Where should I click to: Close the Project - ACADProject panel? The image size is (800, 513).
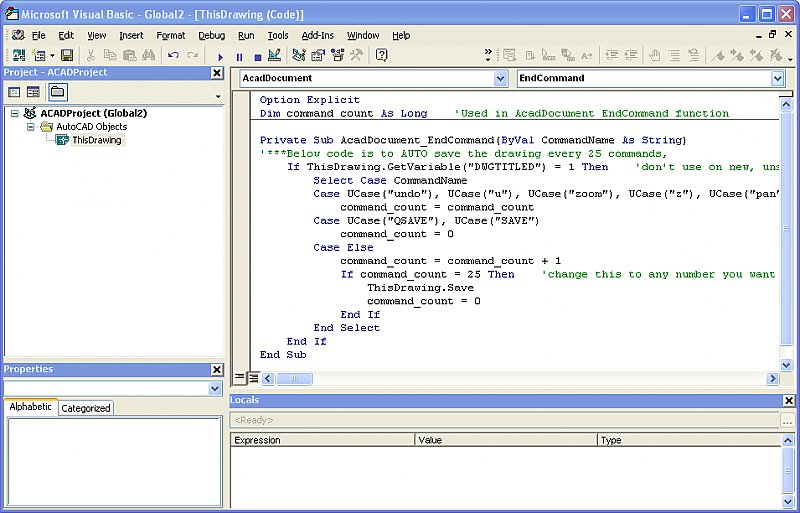217,73
